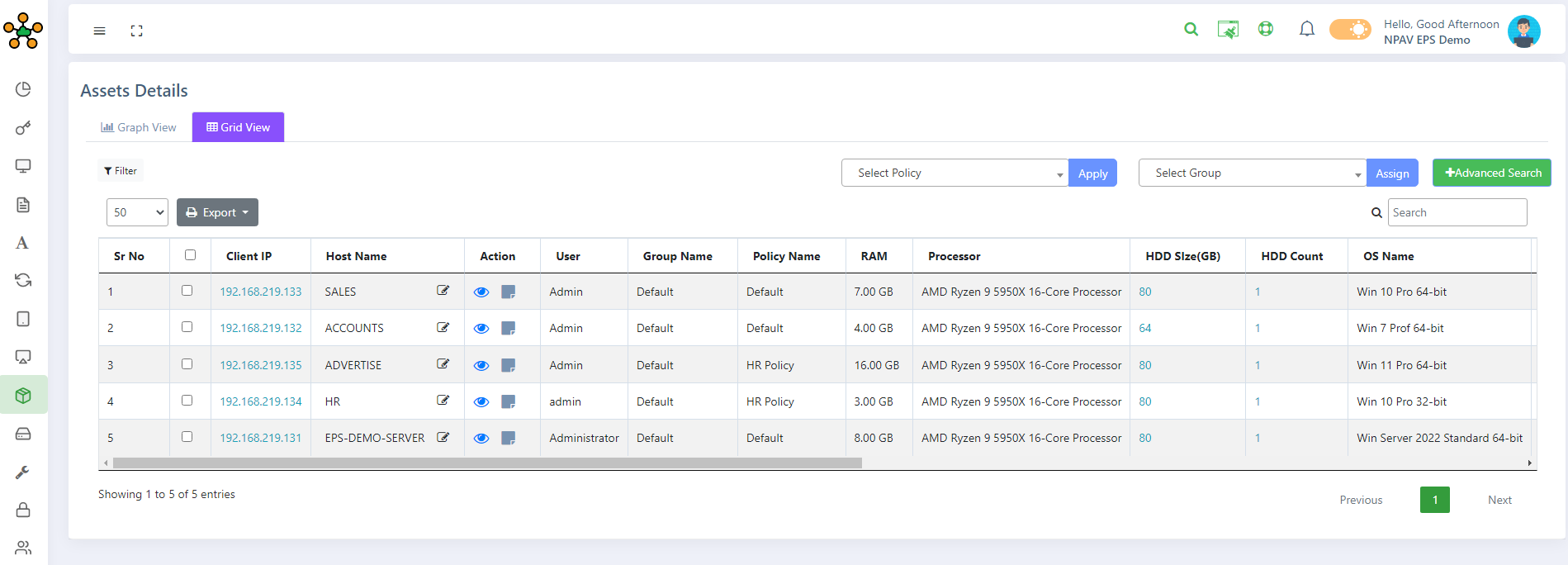Open the assets cube sidebar icon

23,396
